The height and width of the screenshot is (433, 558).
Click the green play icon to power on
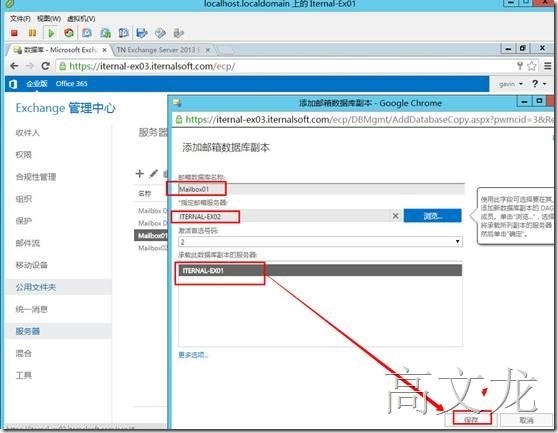pos(51,33)
